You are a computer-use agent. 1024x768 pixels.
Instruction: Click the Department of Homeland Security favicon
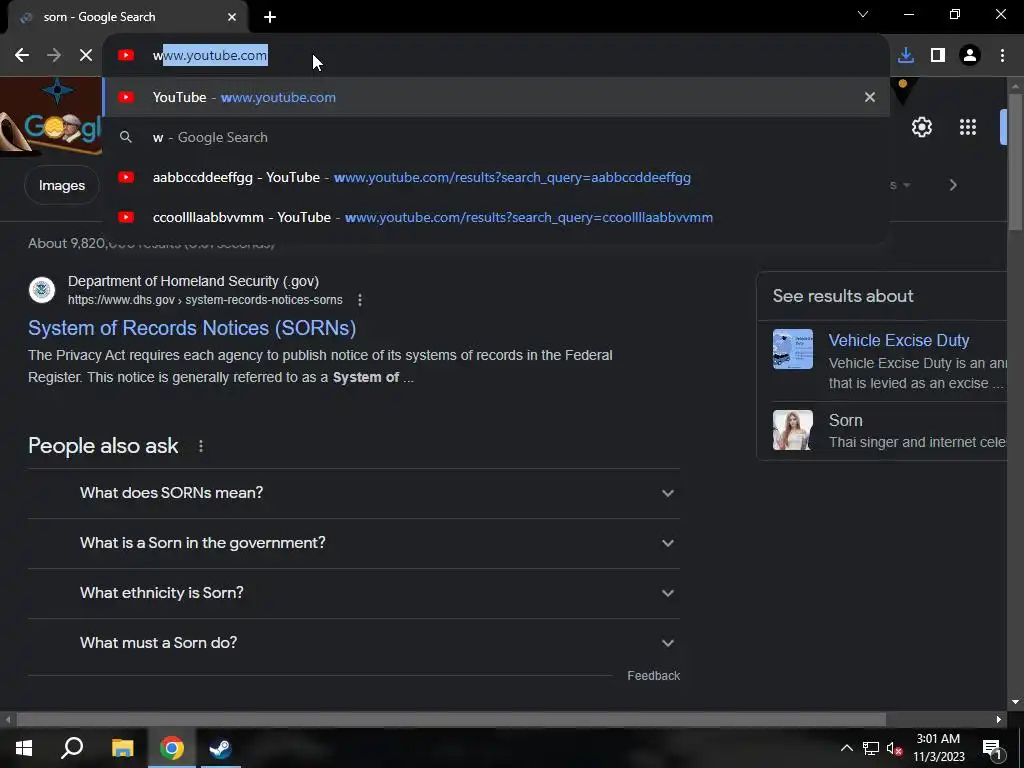point(42,290)
